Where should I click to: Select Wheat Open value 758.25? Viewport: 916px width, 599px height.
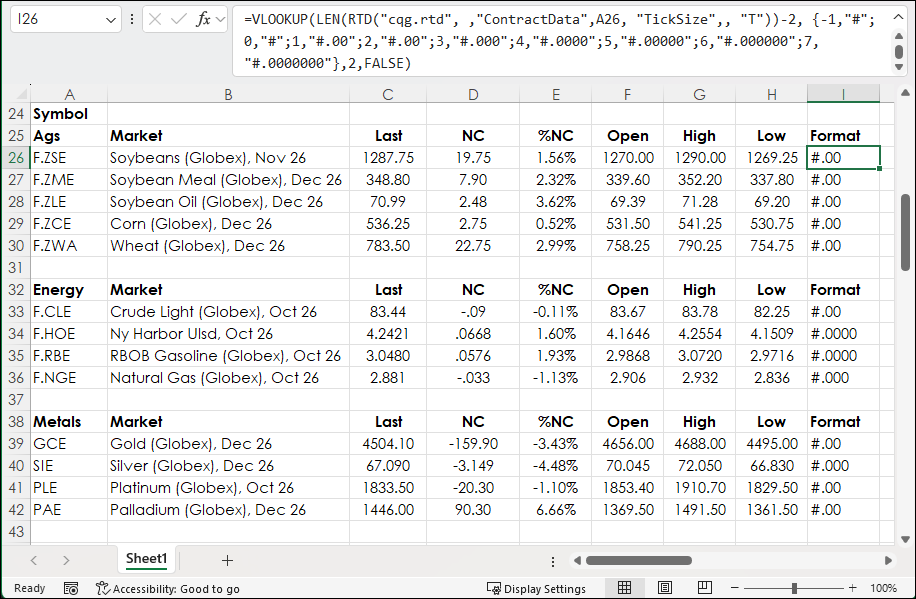pyautogui.click(x=627, y=246)
